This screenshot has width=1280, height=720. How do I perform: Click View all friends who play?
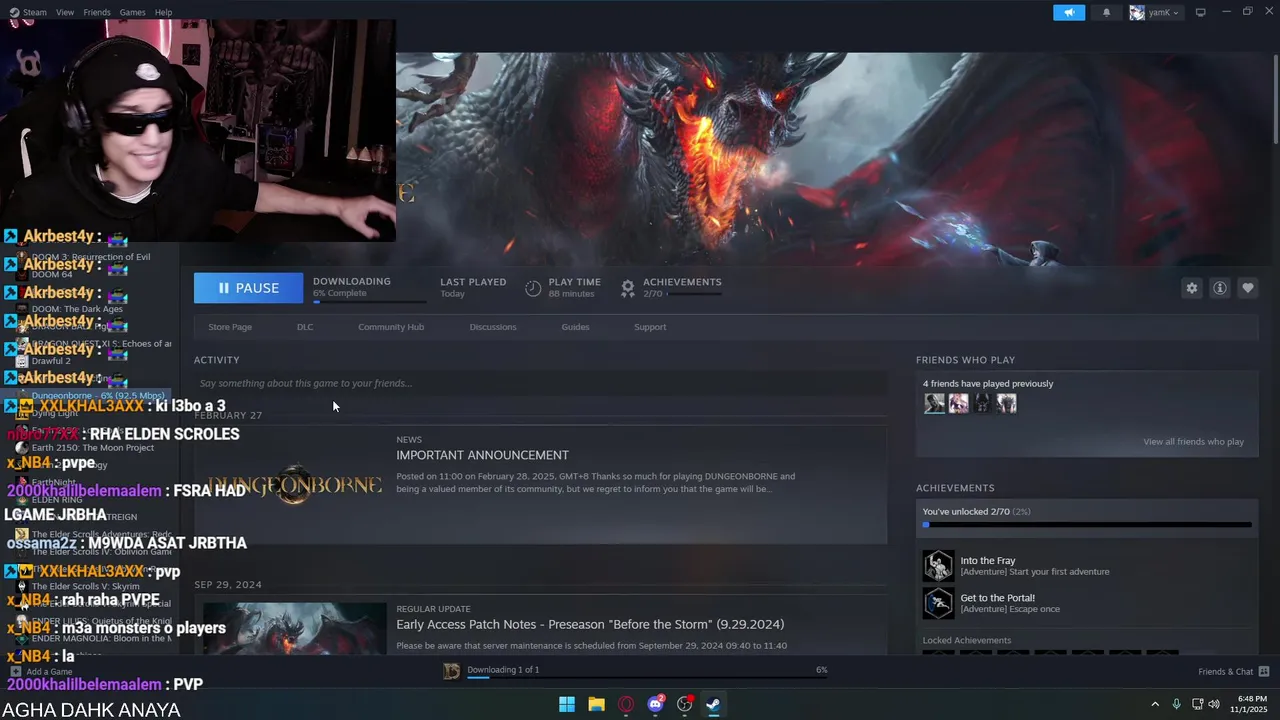click(x=1193, y=442)
